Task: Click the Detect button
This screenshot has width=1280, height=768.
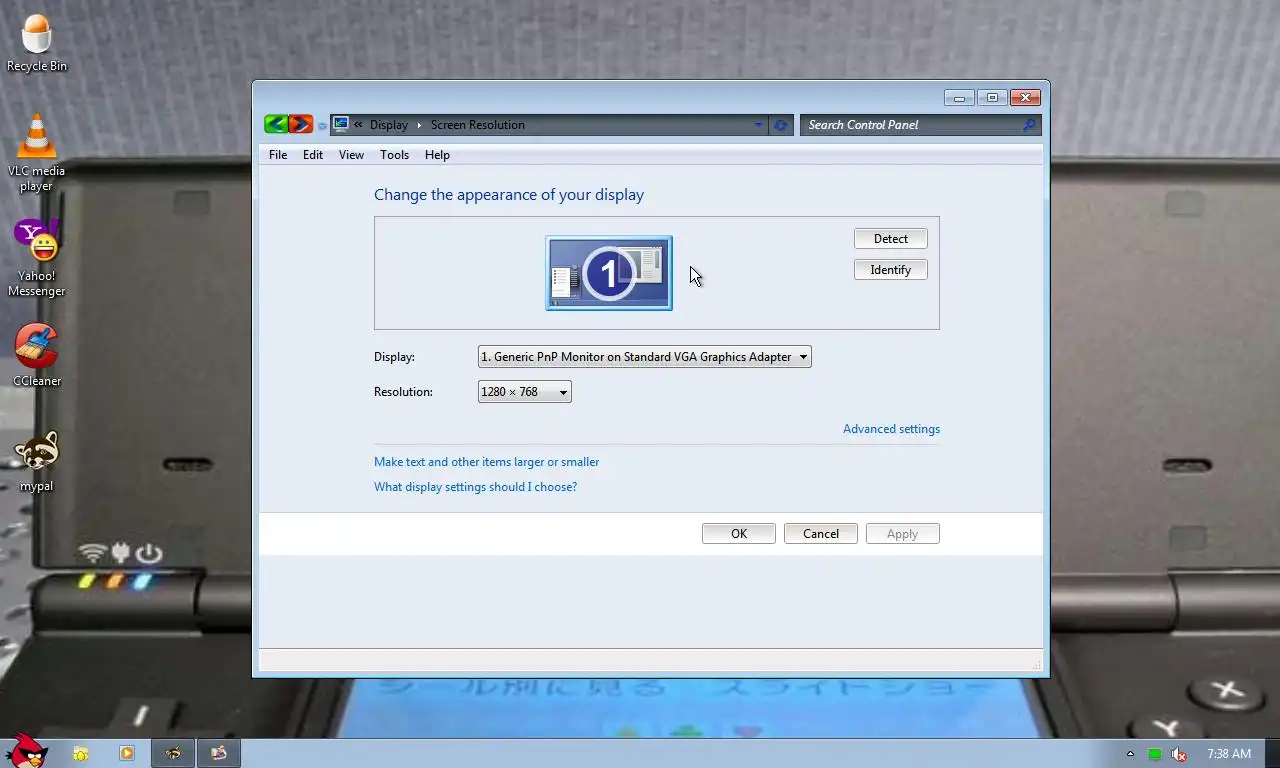Action: (891, 239)
